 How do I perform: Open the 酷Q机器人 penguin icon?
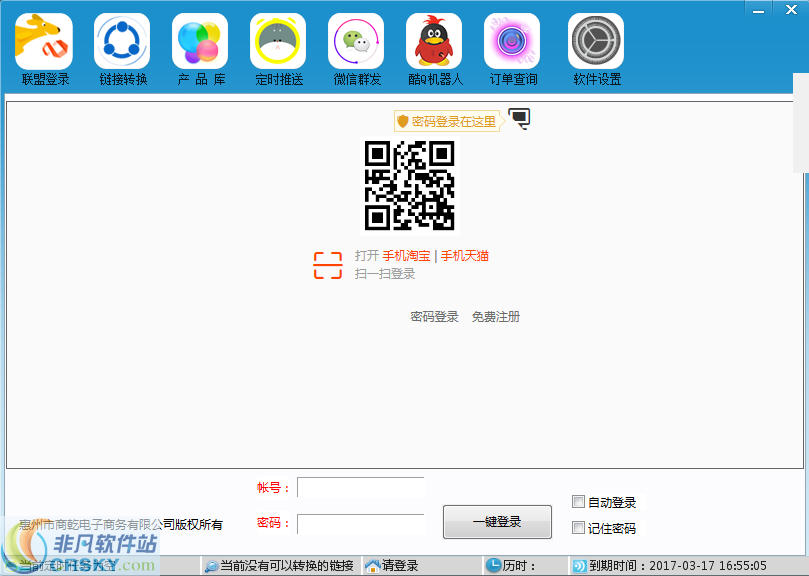click(x=434, y=41)
